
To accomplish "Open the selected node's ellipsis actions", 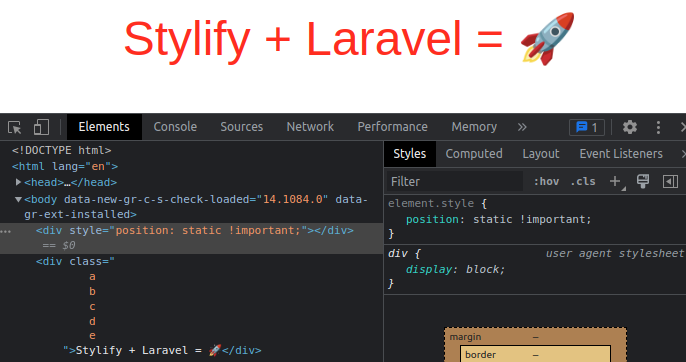I will [6, 232].
